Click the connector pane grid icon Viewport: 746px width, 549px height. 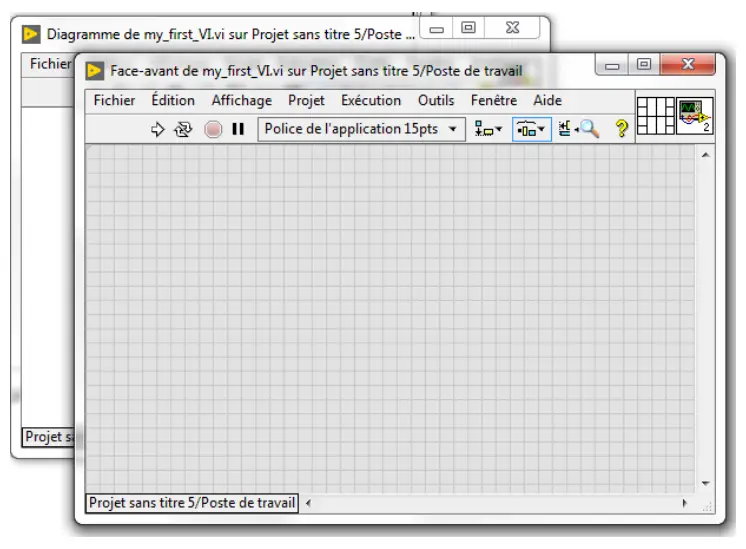click(656, 116)
